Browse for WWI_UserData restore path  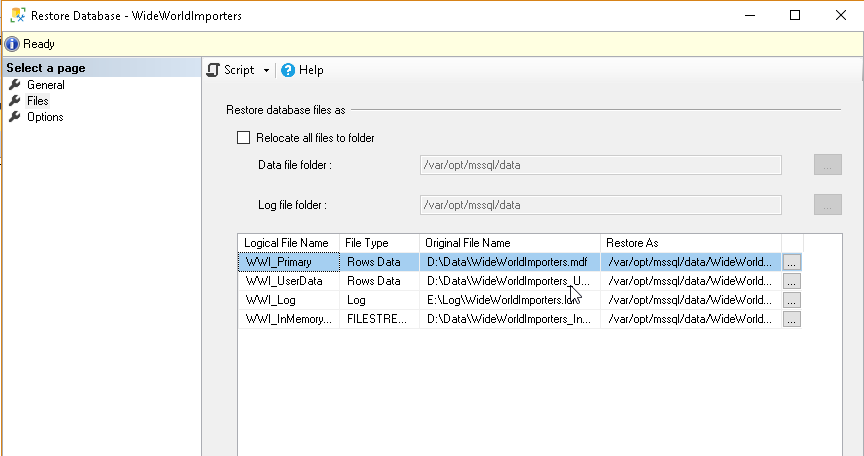[x=792, y=281]
